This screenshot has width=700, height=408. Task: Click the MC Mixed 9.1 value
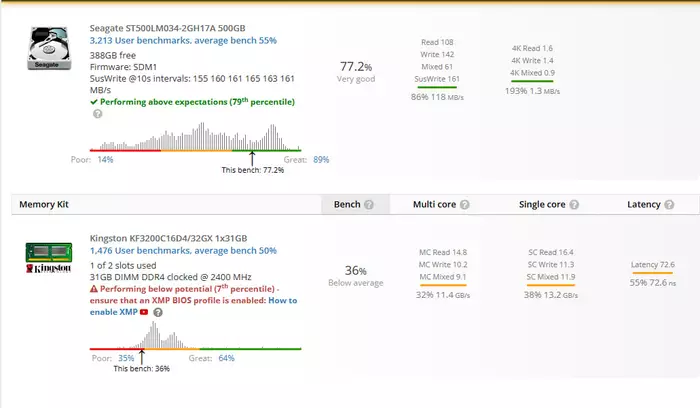(443, 277)
